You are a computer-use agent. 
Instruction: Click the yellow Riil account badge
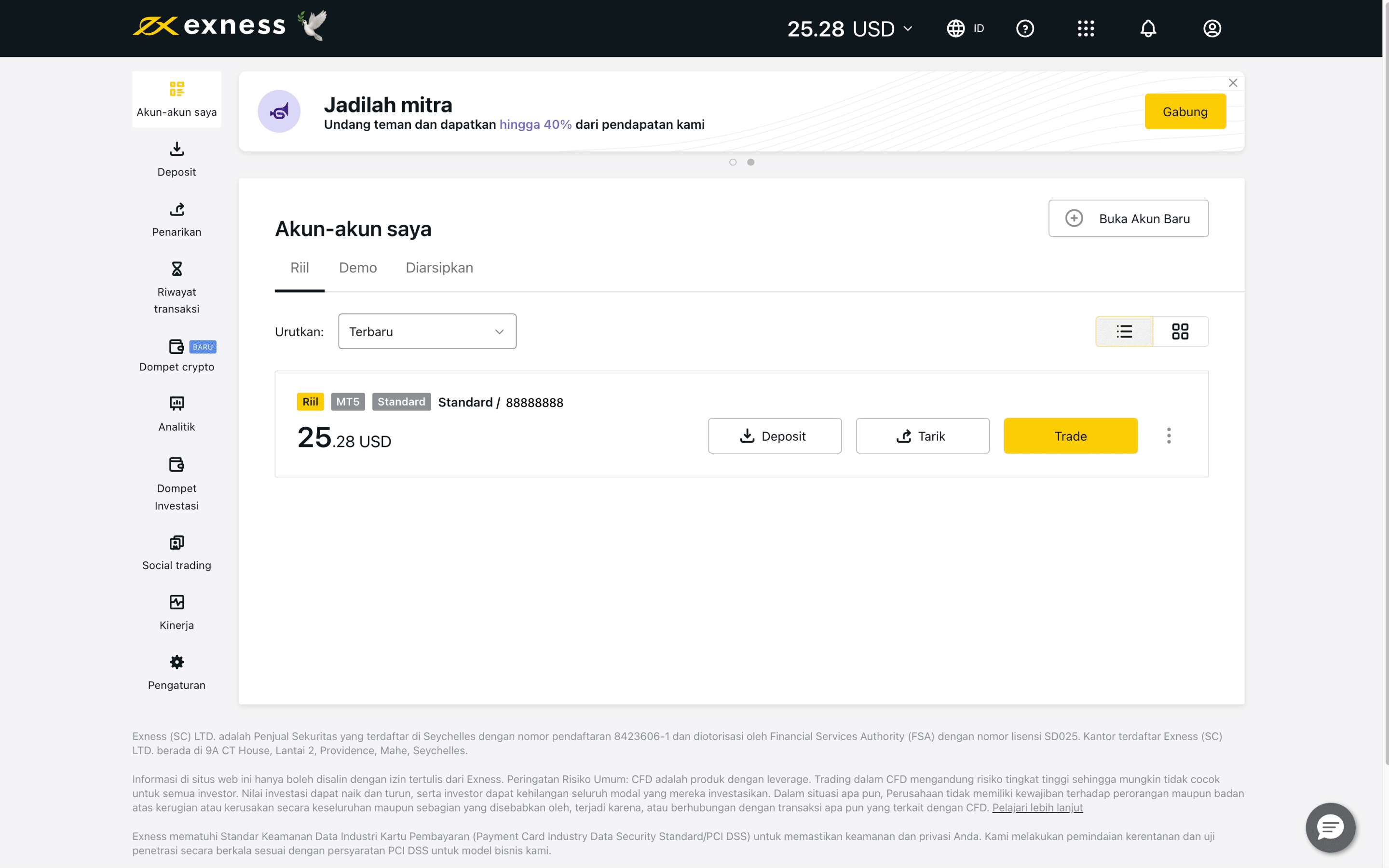click(x=310, y=402)
